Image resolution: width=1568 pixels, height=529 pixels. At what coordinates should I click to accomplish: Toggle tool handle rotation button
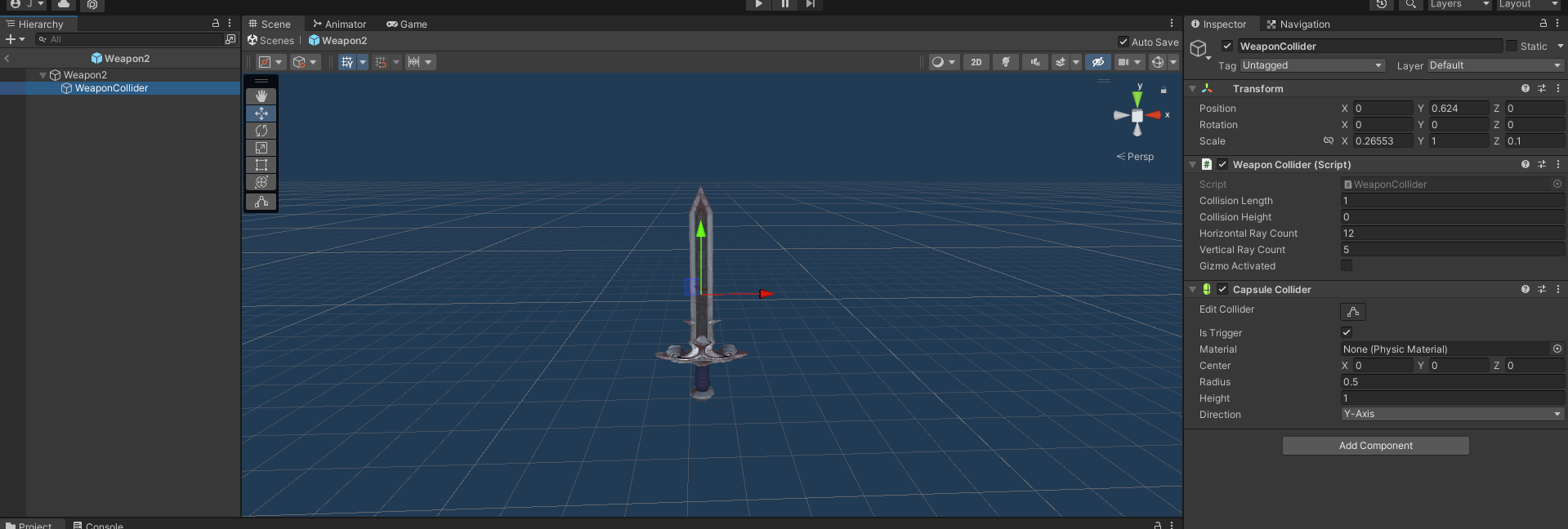[x=305, y=62]
